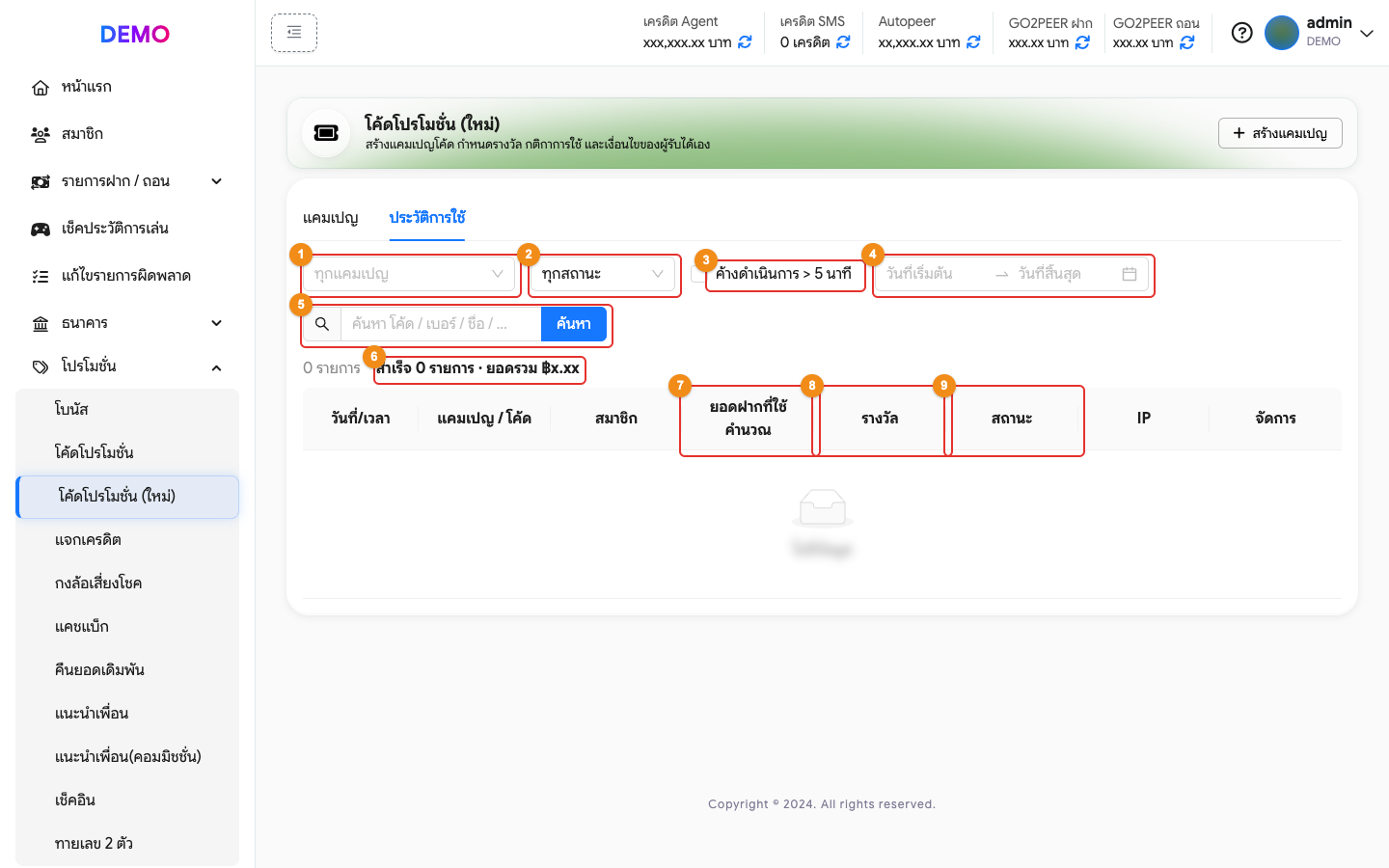The width and height of the screenshot is (1389, 868).
Task: Open the แจกเครดิต submenu item
Action: pos(127,540)
